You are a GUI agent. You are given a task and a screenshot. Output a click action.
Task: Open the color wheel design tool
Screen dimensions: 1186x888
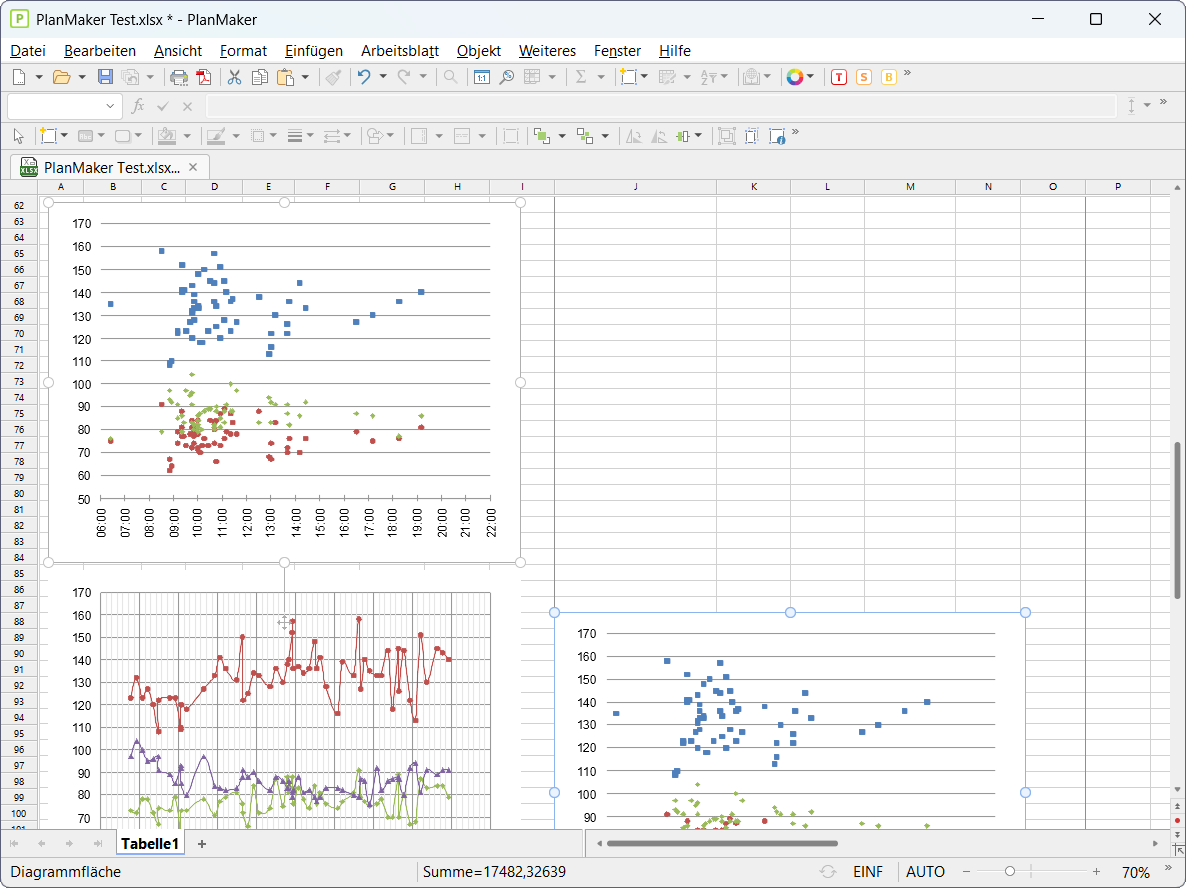click(x=794, y=77)
